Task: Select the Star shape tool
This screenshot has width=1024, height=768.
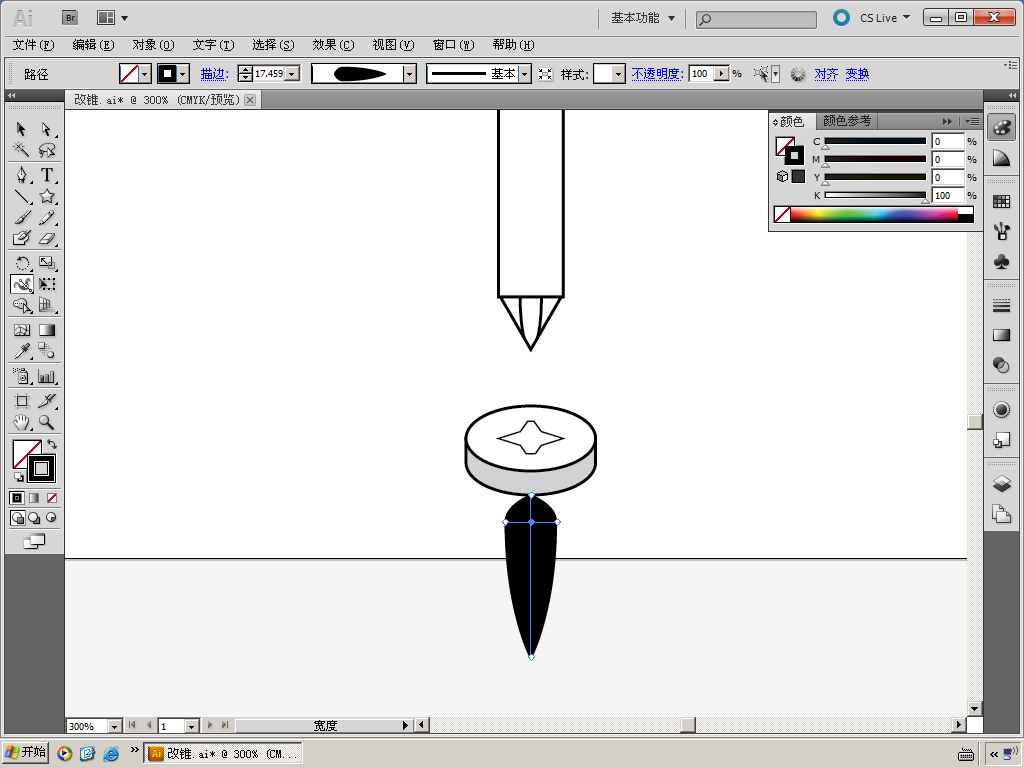Action: tap(46, 196)
